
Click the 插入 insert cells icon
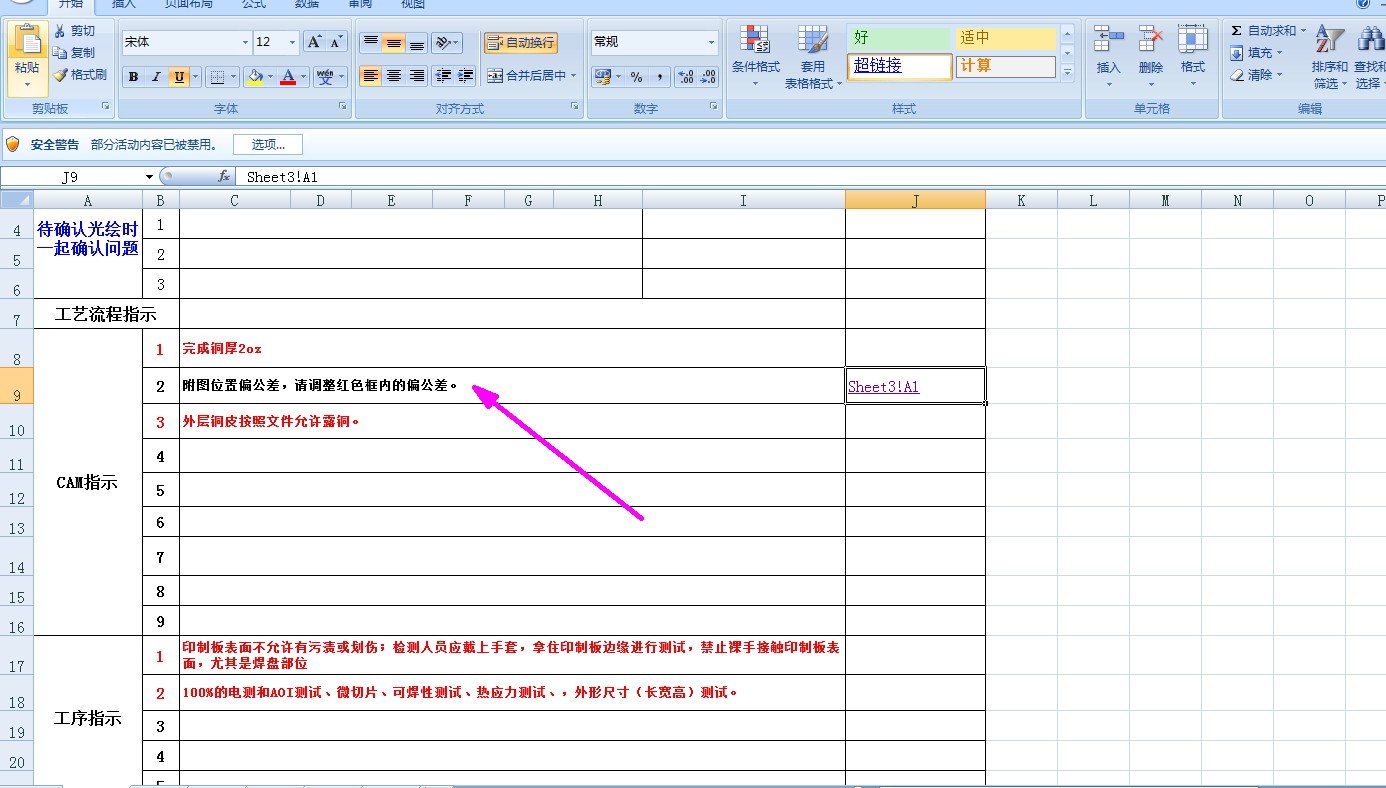point(1109,40)
